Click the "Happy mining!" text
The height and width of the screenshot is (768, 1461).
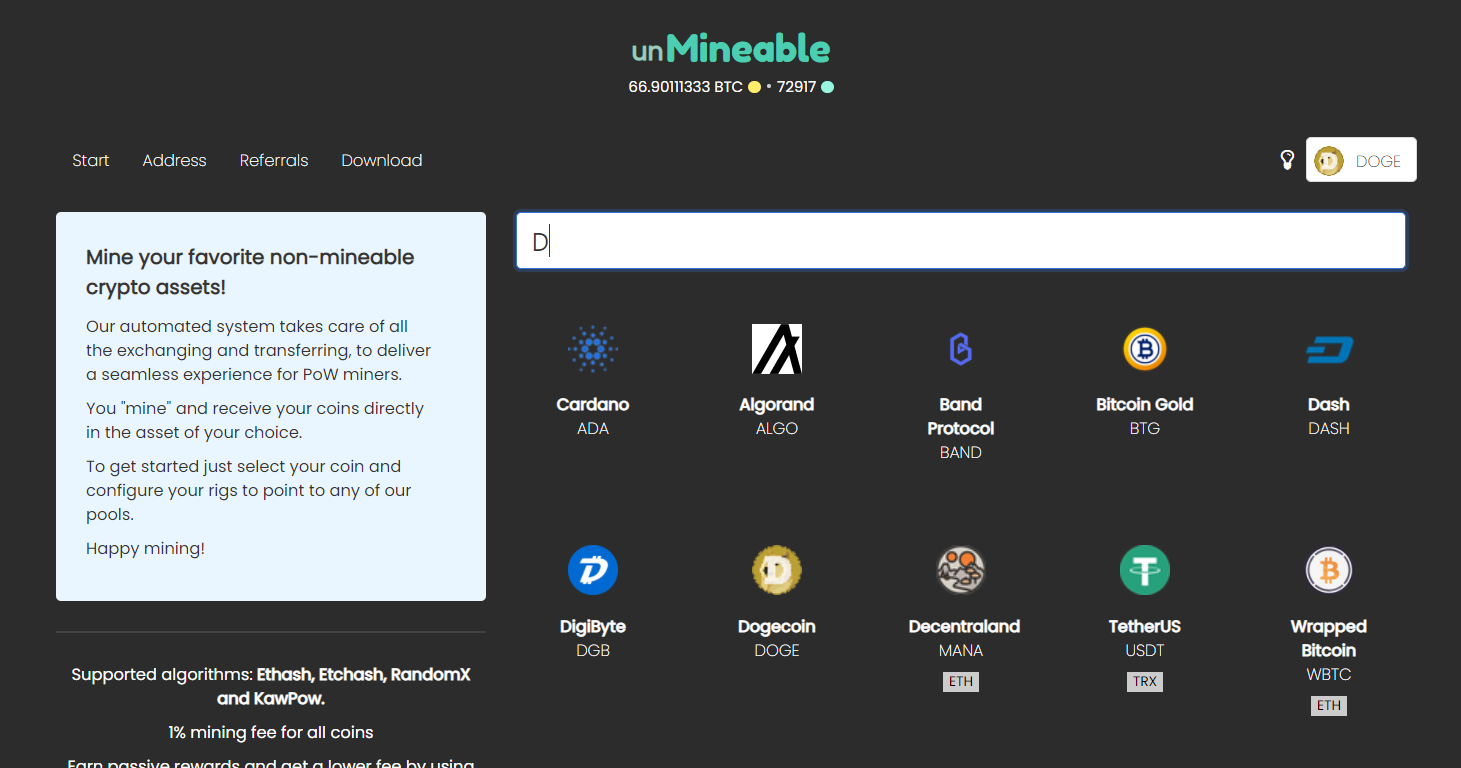click(x=145, y=549)
